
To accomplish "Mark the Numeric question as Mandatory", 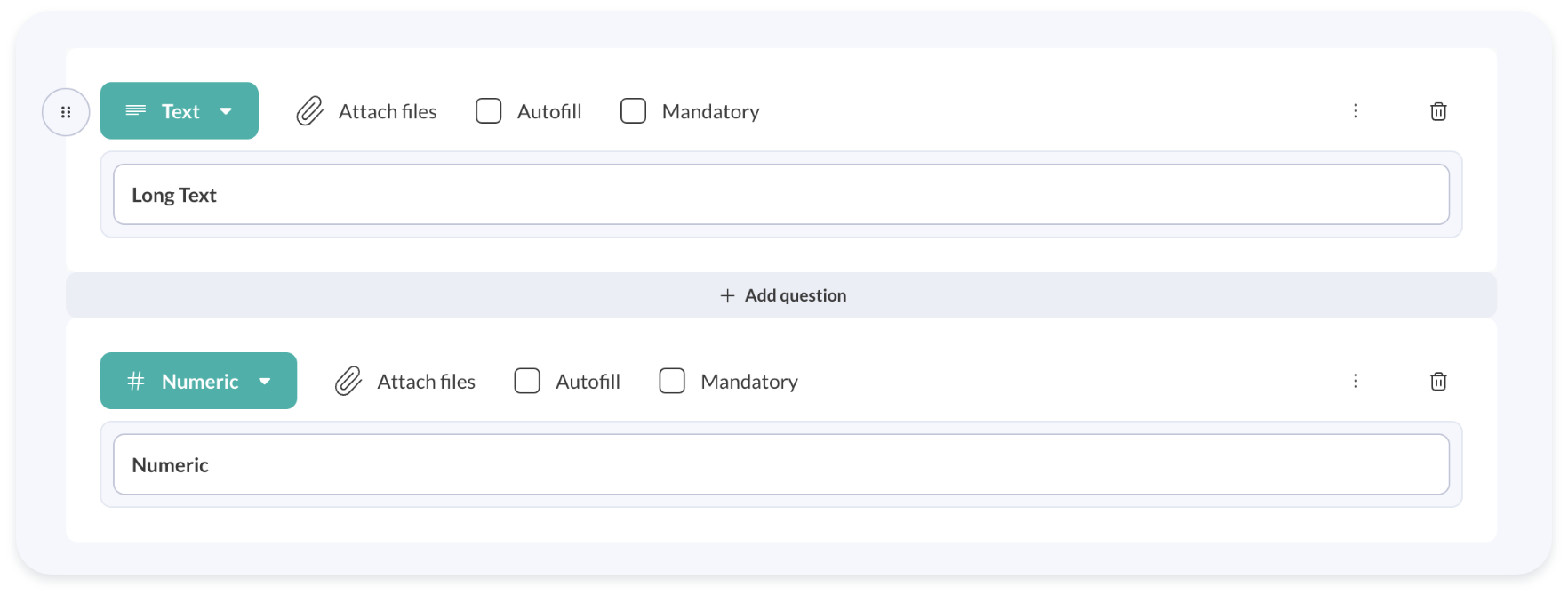I will 672,381.
